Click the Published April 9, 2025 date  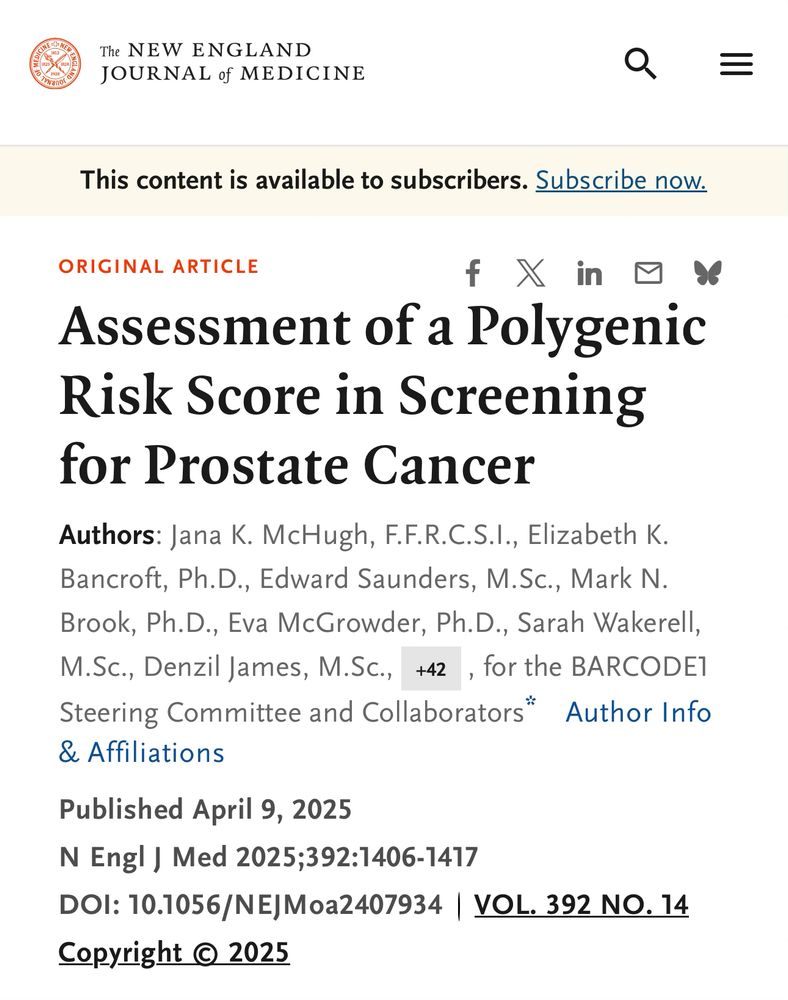coord(205,809)
